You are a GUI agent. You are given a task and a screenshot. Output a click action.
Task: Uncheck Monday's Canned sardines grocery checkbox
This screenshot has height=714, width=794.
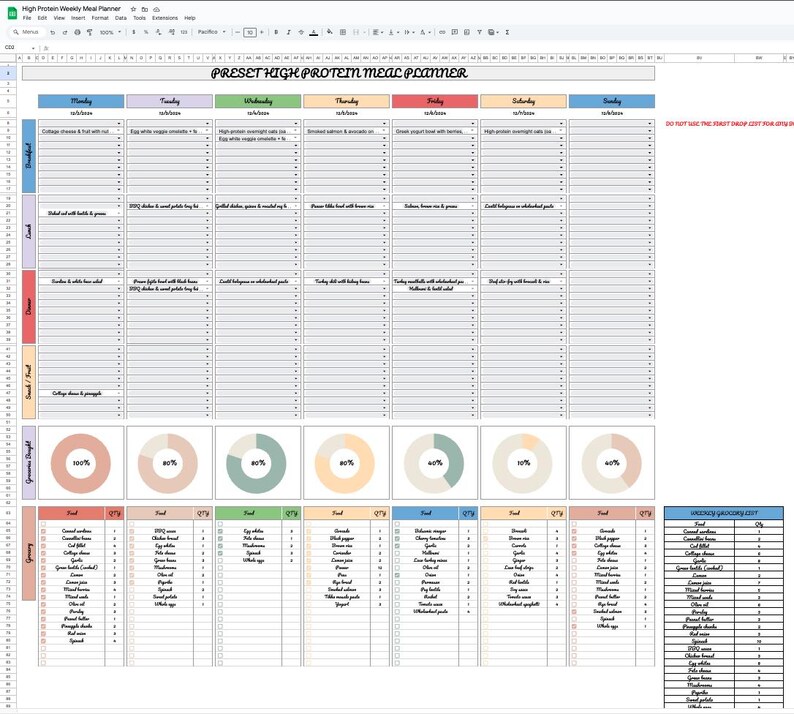[x=43, y=531]
